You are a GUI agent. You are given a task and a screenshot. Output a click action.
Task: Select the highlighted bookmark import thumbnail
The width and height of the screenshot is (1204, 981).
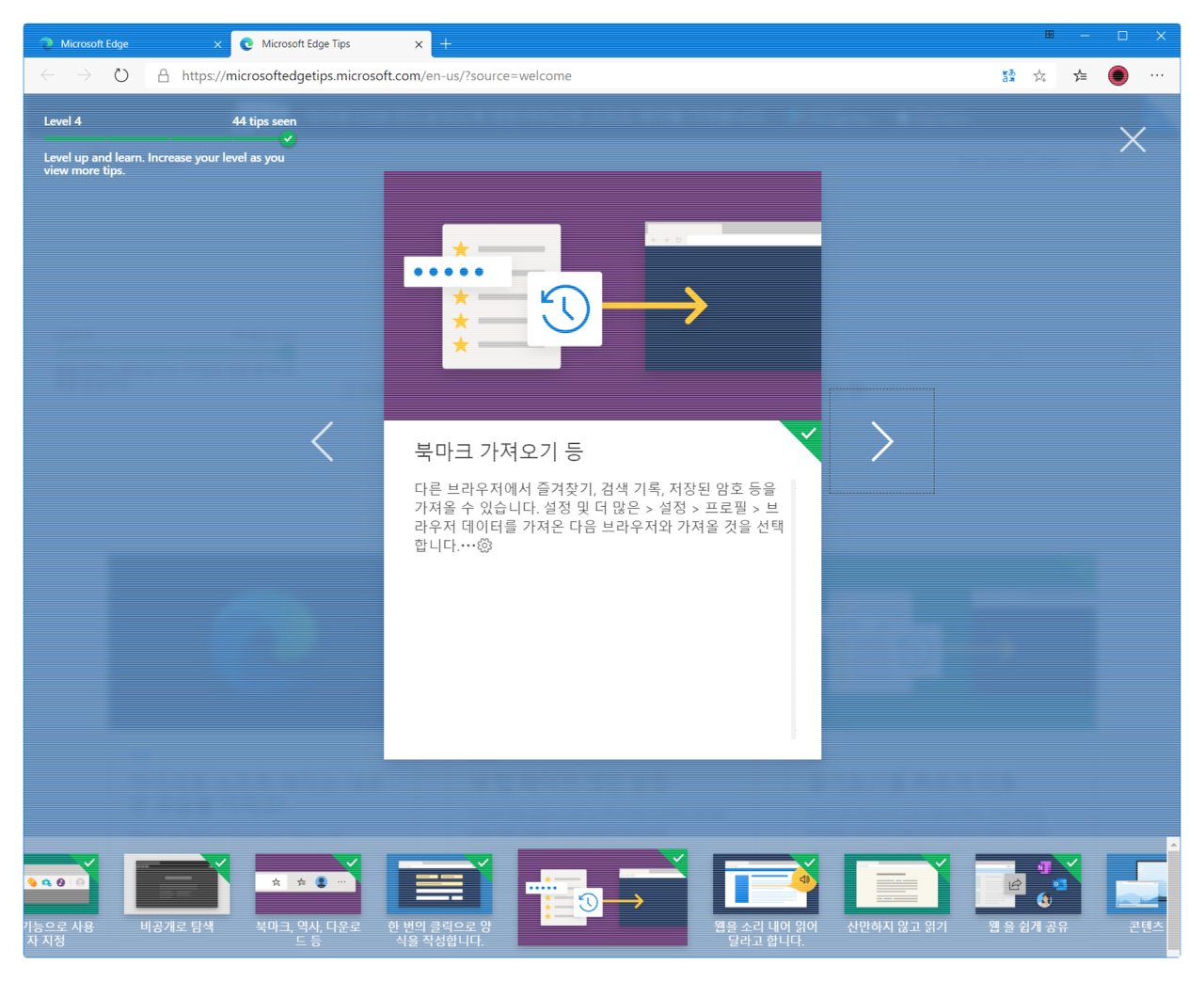(x=603, y=897)
